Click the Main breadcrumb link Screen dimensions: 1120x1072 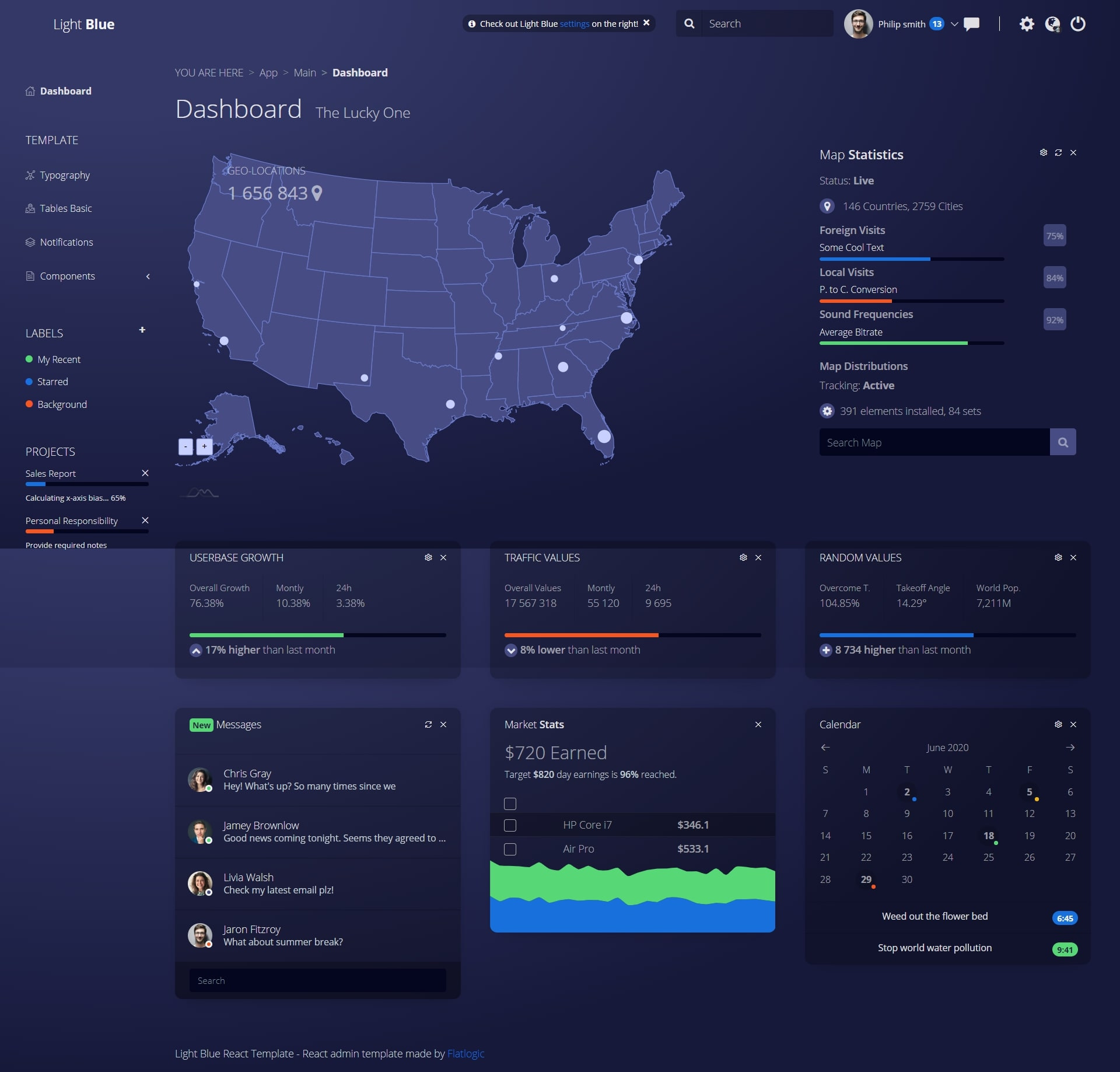coord(304,72)
